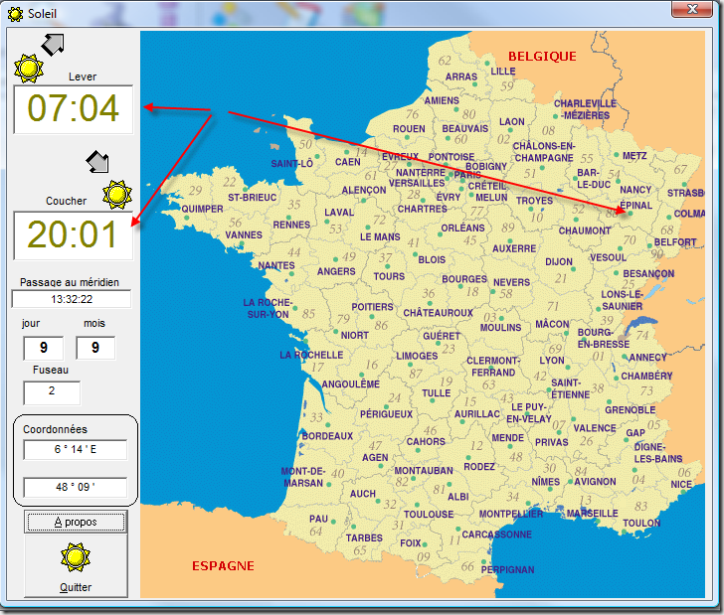This screenshot has height=615, width=724.
Task: Click the Lever time display 07:04
Action: [73, 109]
